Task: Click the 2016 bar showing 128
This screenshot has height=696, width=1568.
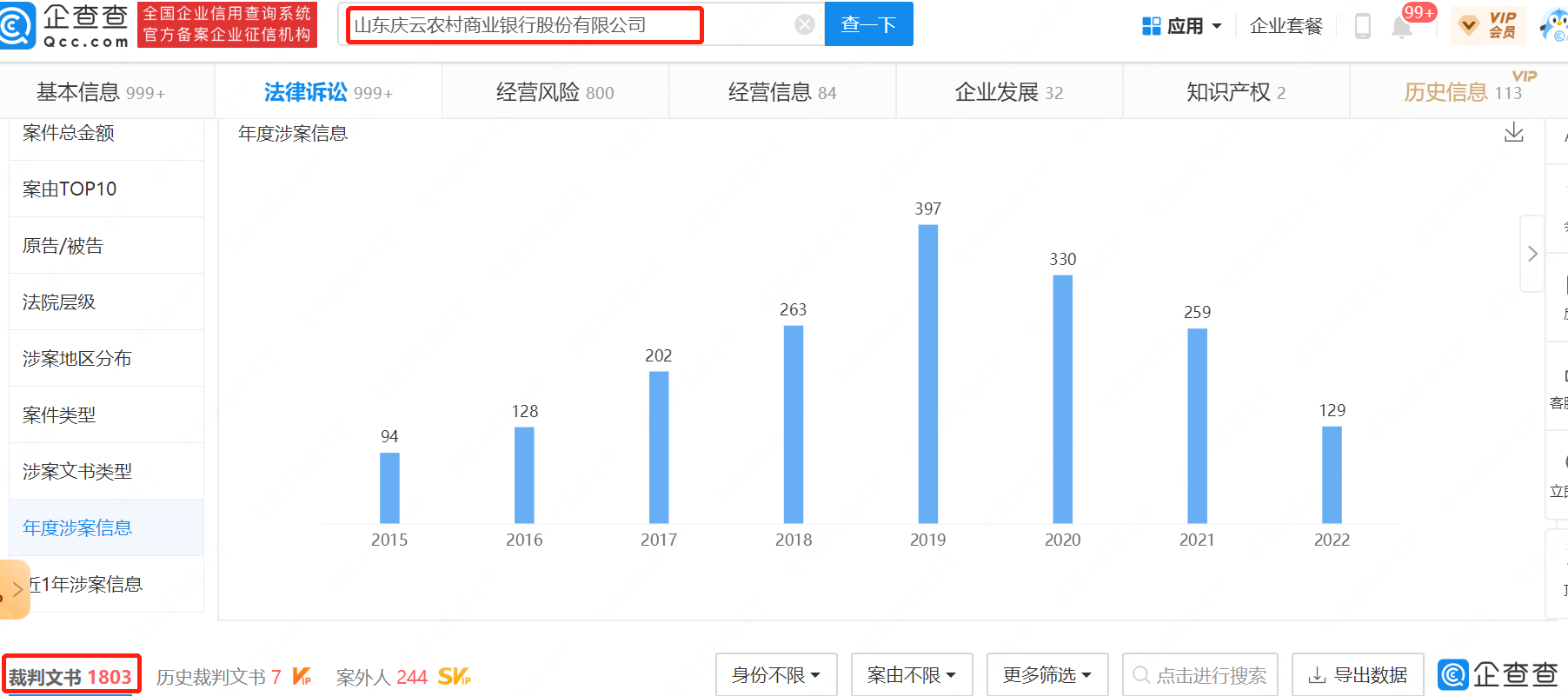Action: [524, 475]
